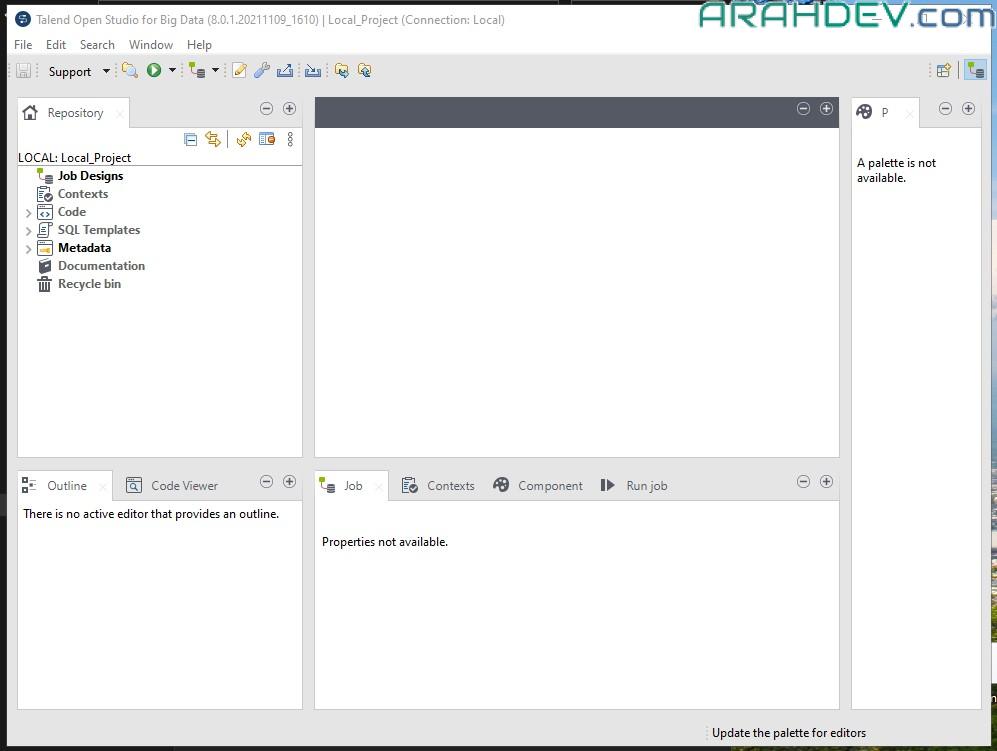
Task: Open the Window menu
Action: point(151,45)
